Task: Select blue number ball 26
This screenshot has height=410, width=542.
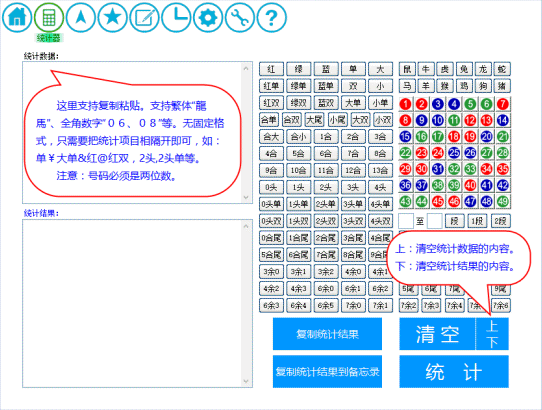Action: click(x=470, y=152)
